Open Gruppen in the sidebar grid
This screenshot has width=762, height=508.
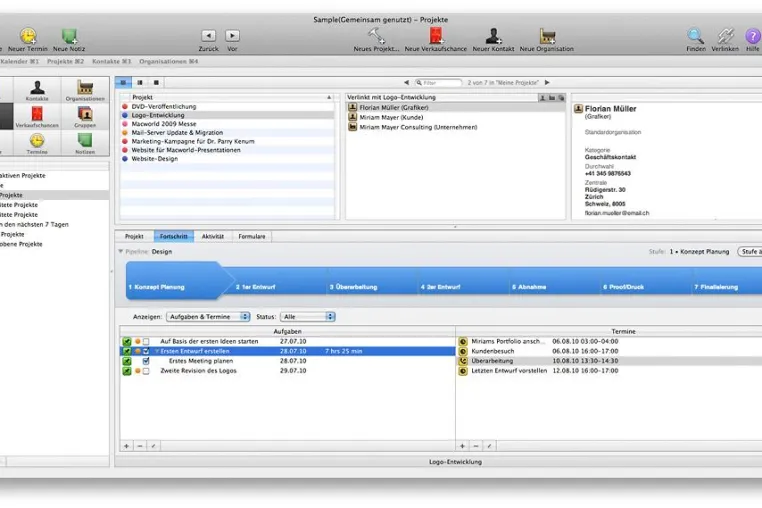85,117
